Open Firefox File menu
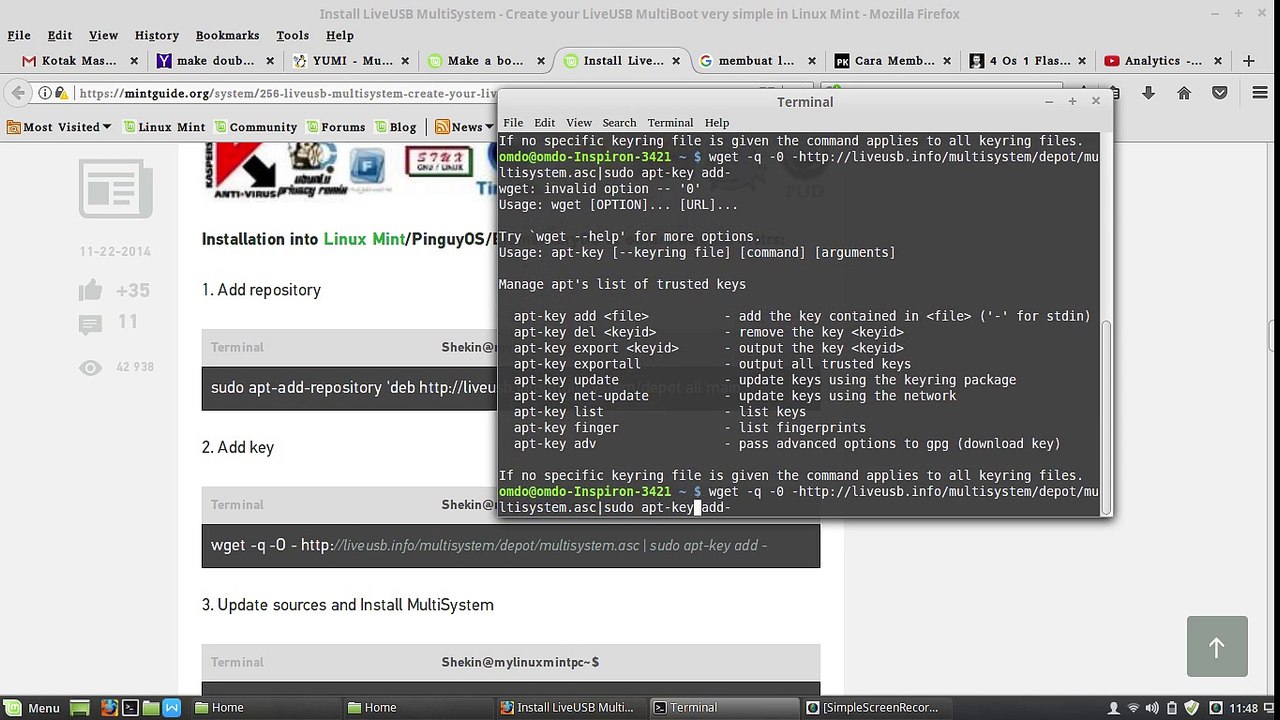The width and height of the screenshot is (1280, 720). (x=18, y=35)
